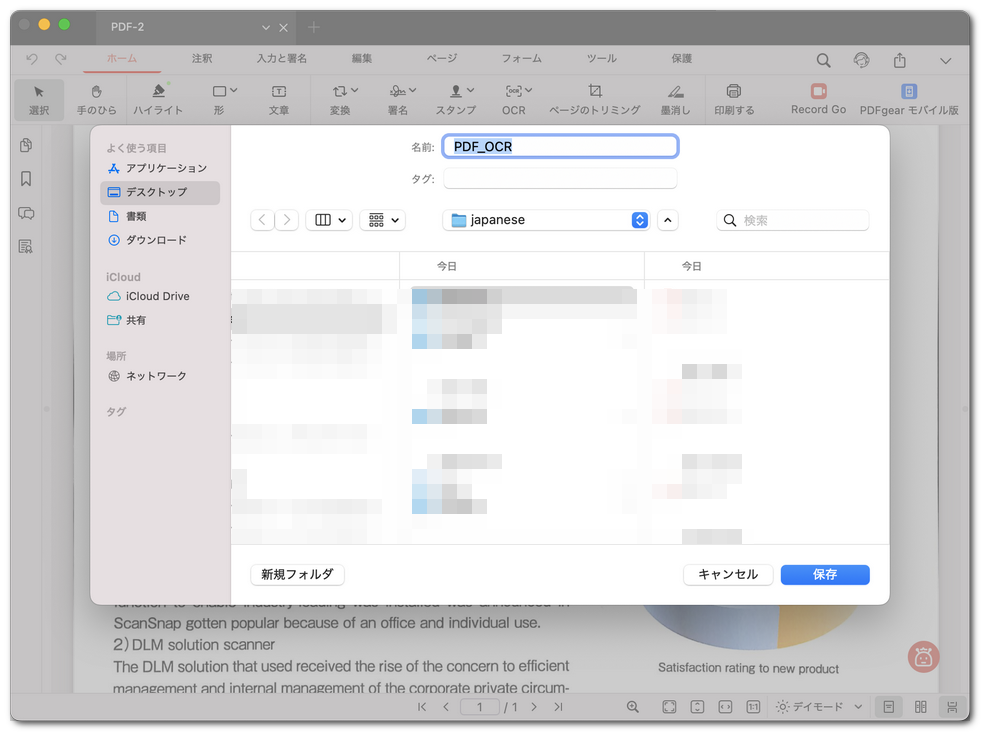This screenshot has height=732, width=981.
Task: Open the bookmarks panel in left sidebar
Action: click(26, 178)
